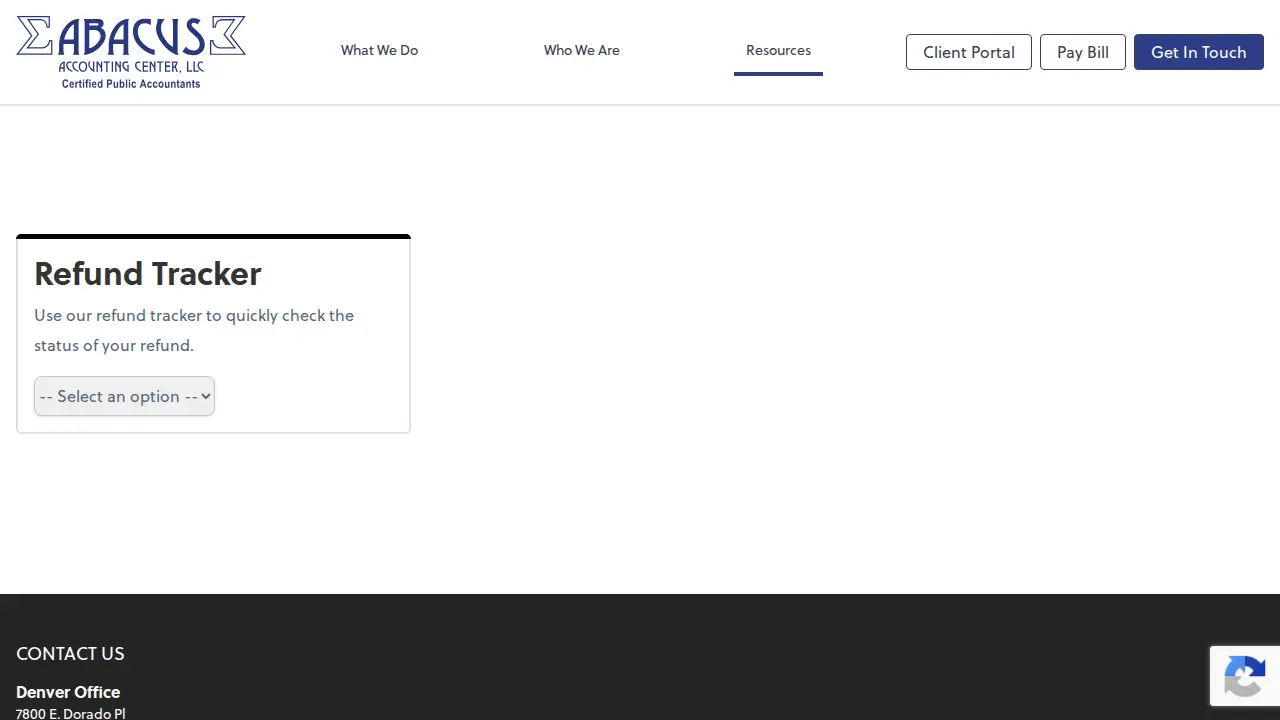
Task: Open the Who We Are menu
Action: (582, 50)
